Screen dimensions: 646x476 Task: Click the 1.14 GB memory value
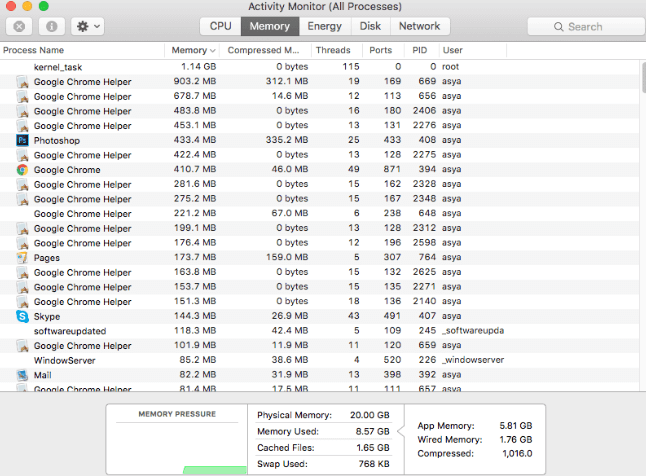click(199, 66)
